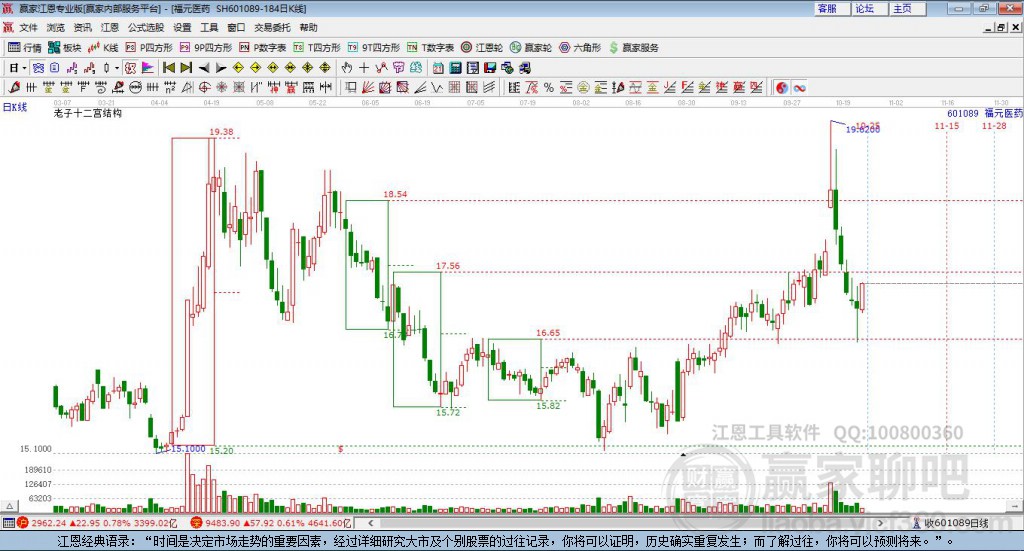
Task: Switch to the K线 candlestick chart
Action: click(x=103, y=48)
